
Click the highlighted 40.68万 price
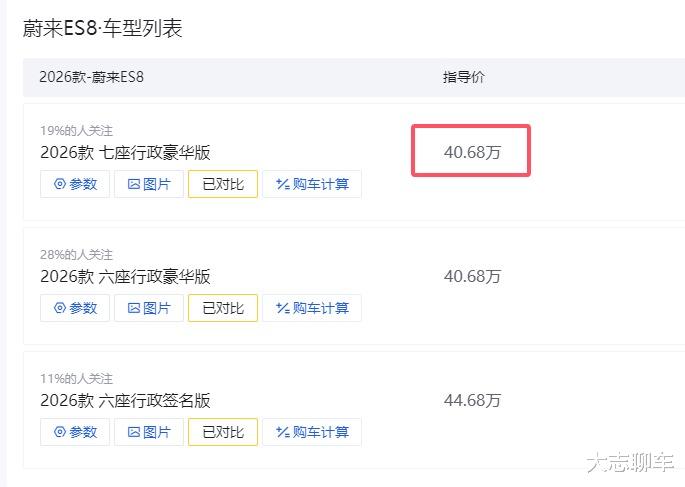[x=472, y=152]
